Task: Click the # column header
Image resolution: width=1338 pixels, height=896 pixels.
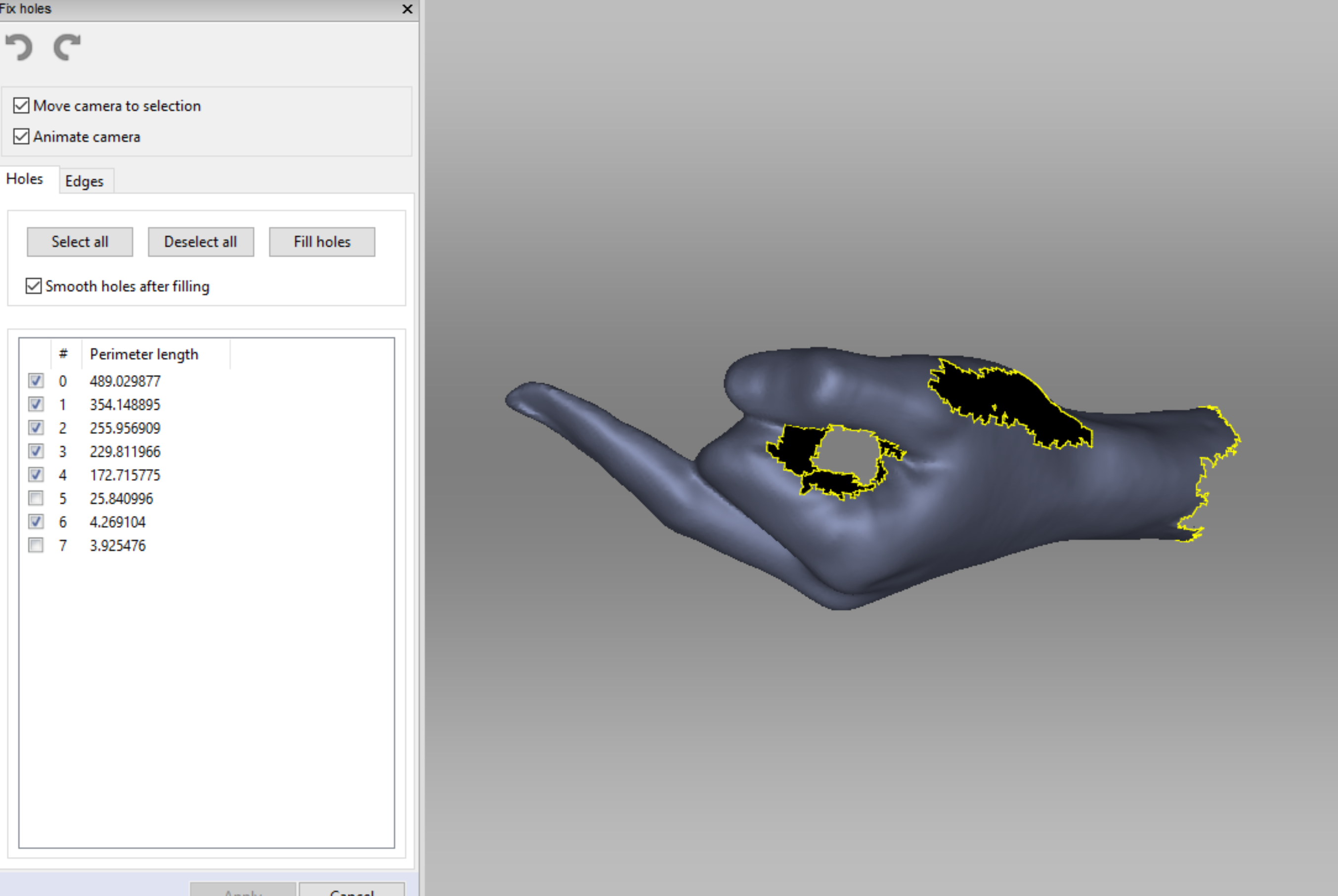Action: [63, 354]
